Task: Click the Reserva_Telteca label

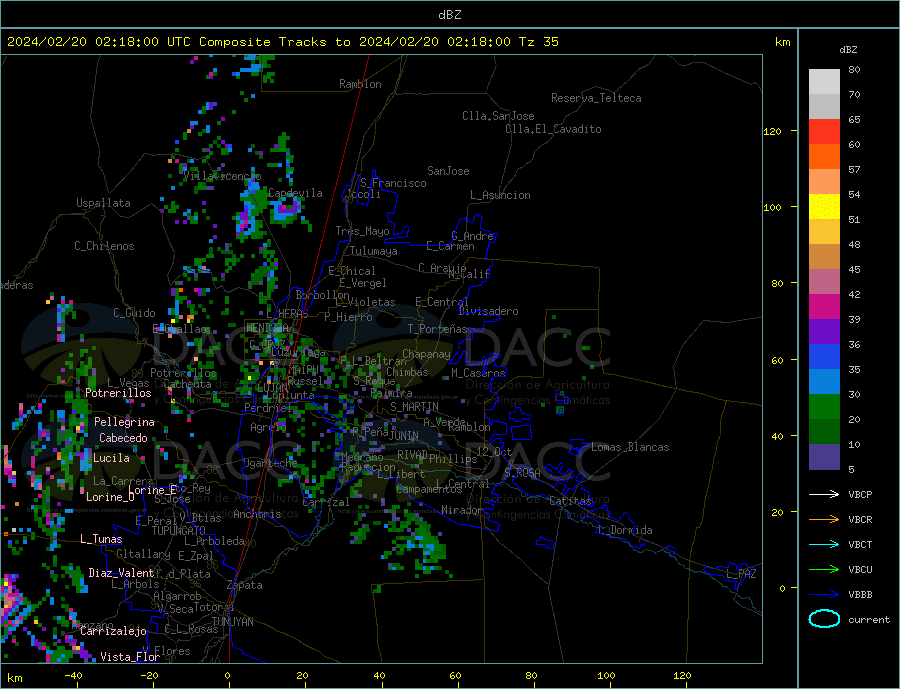Action: 596,98
